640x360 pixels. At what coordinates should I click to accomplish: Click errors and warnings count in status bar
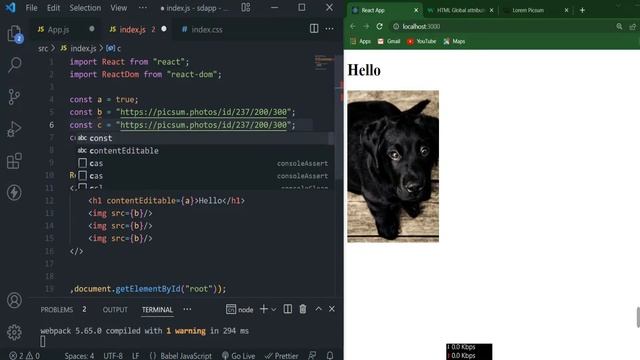pos(24,356)
